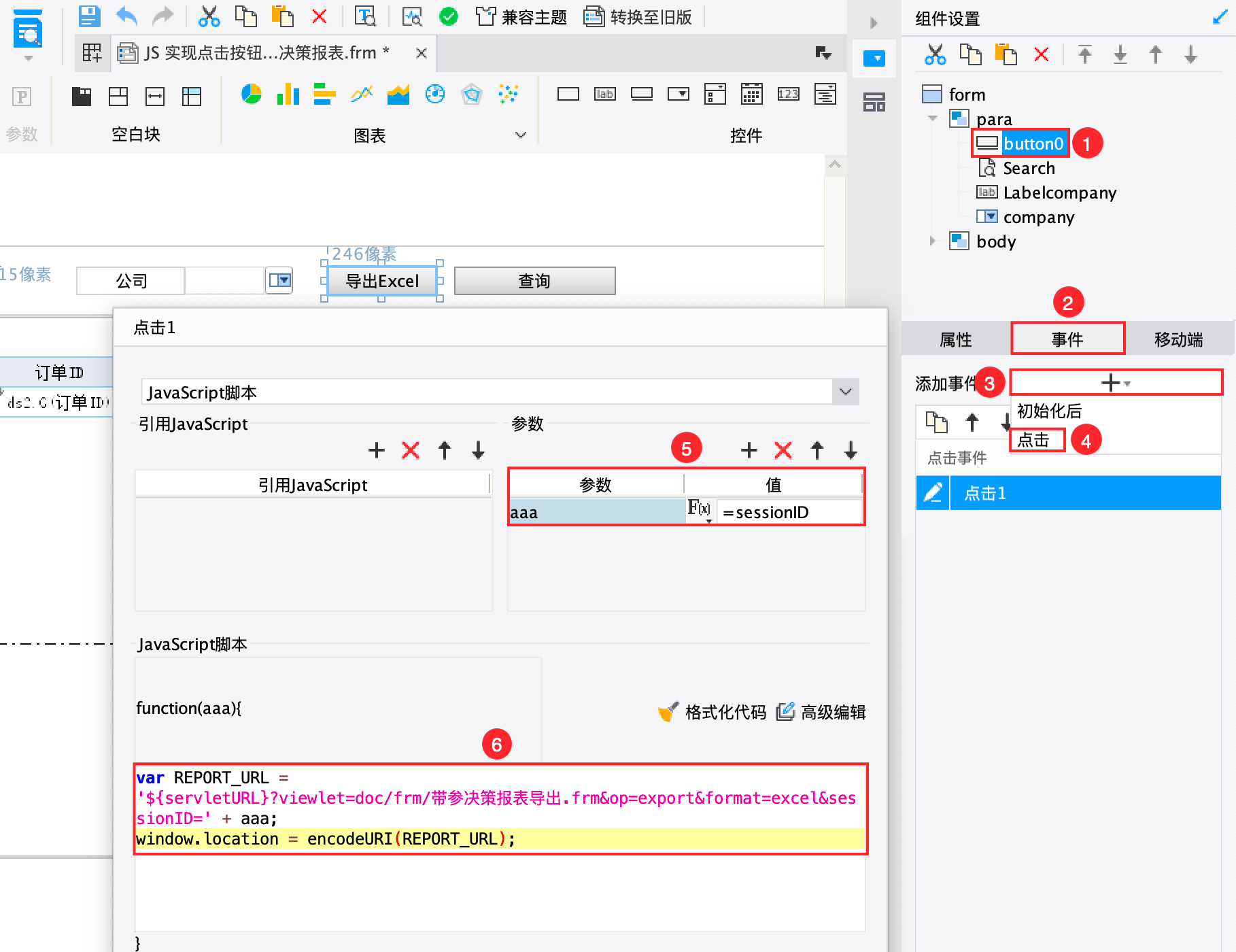Collapse the para tree node

click(933, 118)
